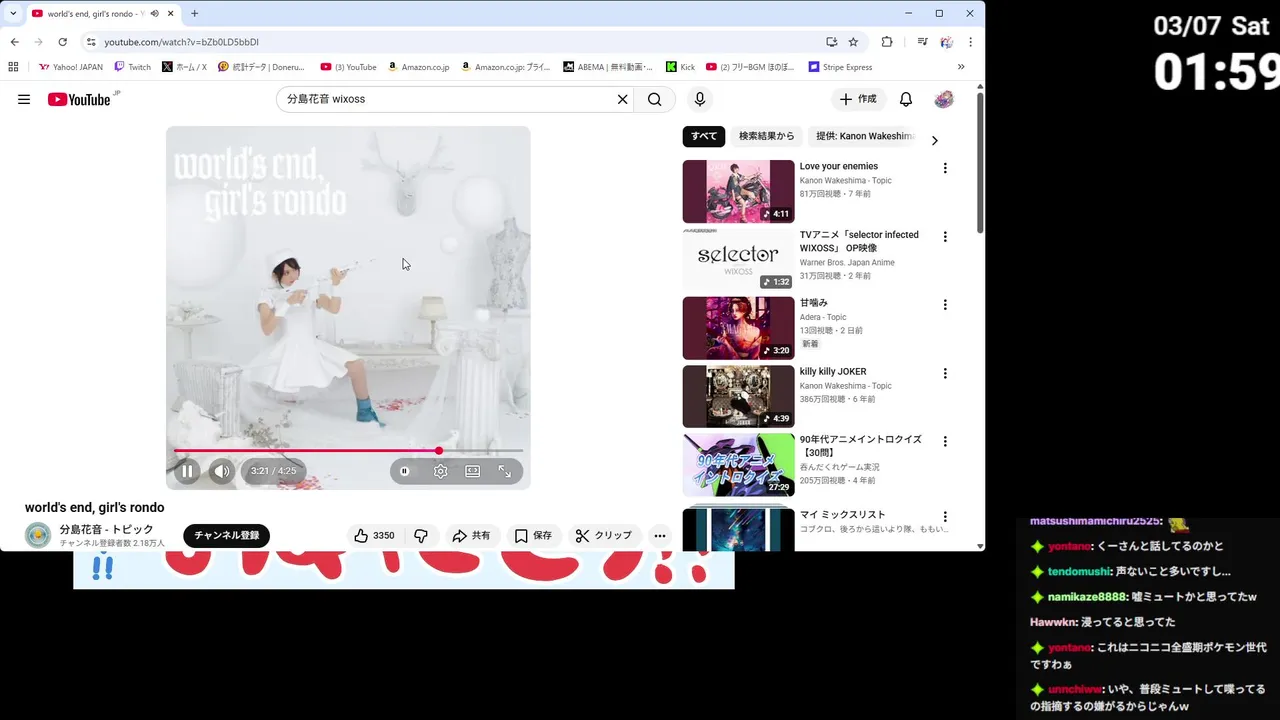Switch the player to theater mode
The width and height of the screenshot is (1280, 720).
(x=473, y=471)
